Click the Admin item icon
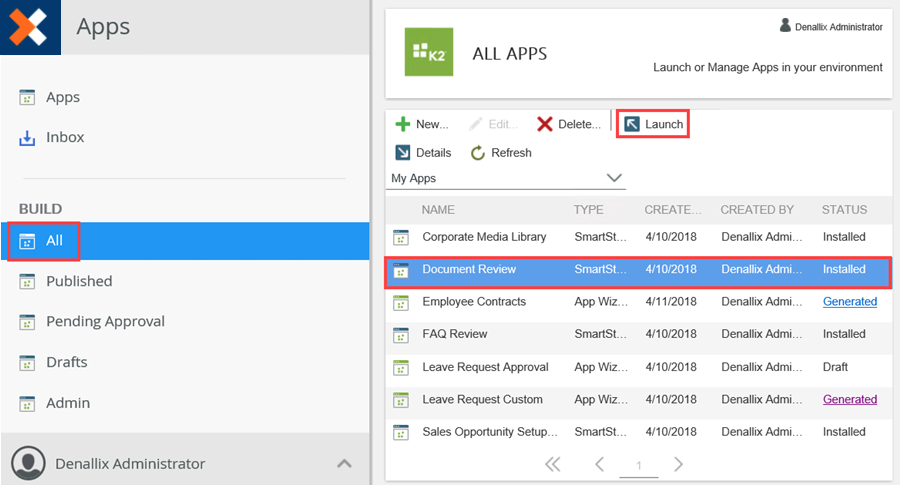This screenshot has height=485, width=900. 27,403
